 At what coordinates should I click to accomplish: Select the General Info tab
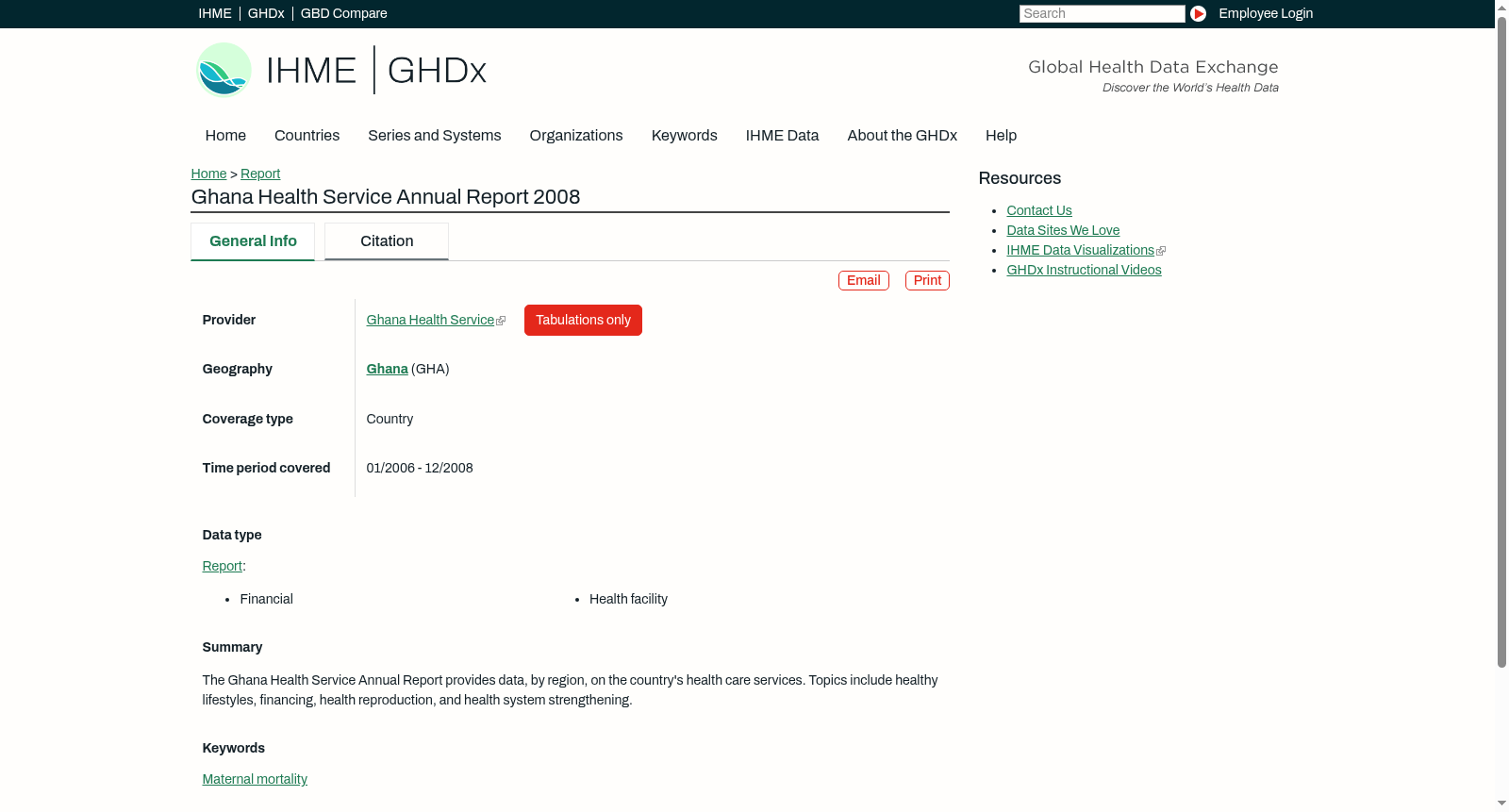coord(253,241)
